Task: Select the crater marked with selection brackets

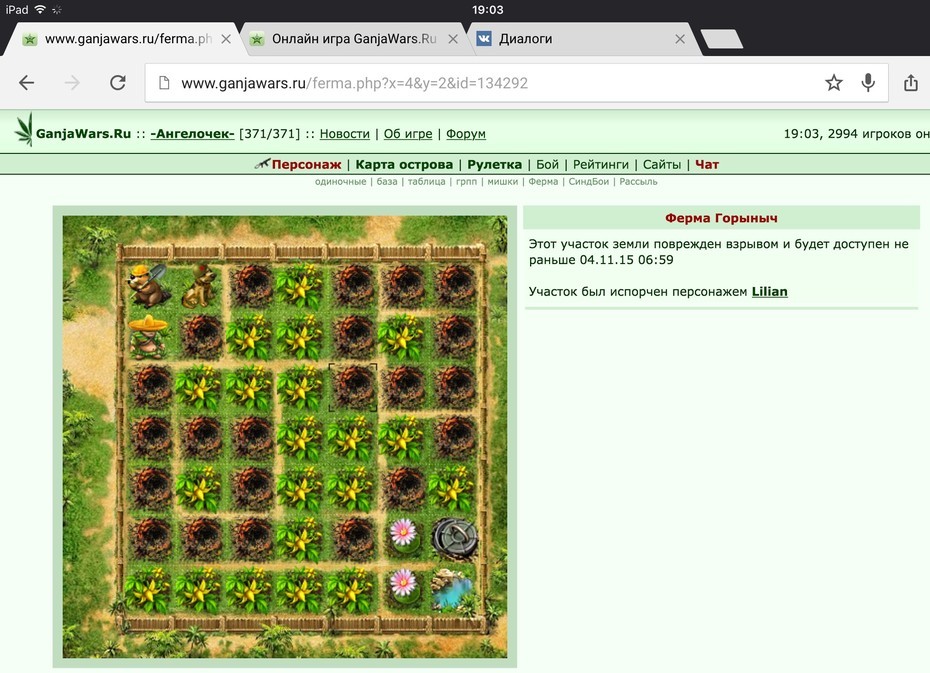Action: pos(353,387)
